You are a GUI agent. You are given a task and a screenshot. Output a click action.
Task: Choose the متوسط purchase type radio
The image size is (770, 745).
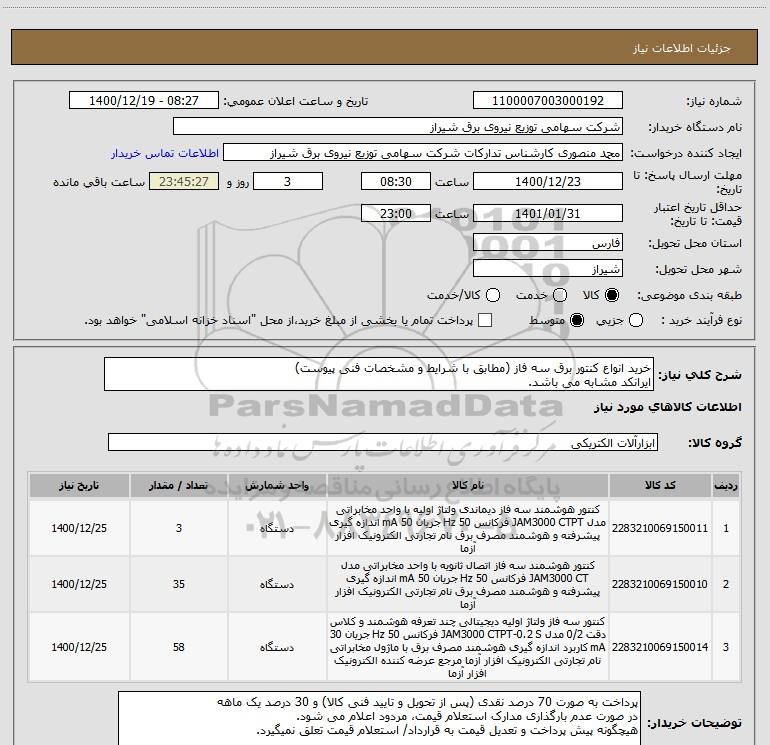tap(577, 321)
